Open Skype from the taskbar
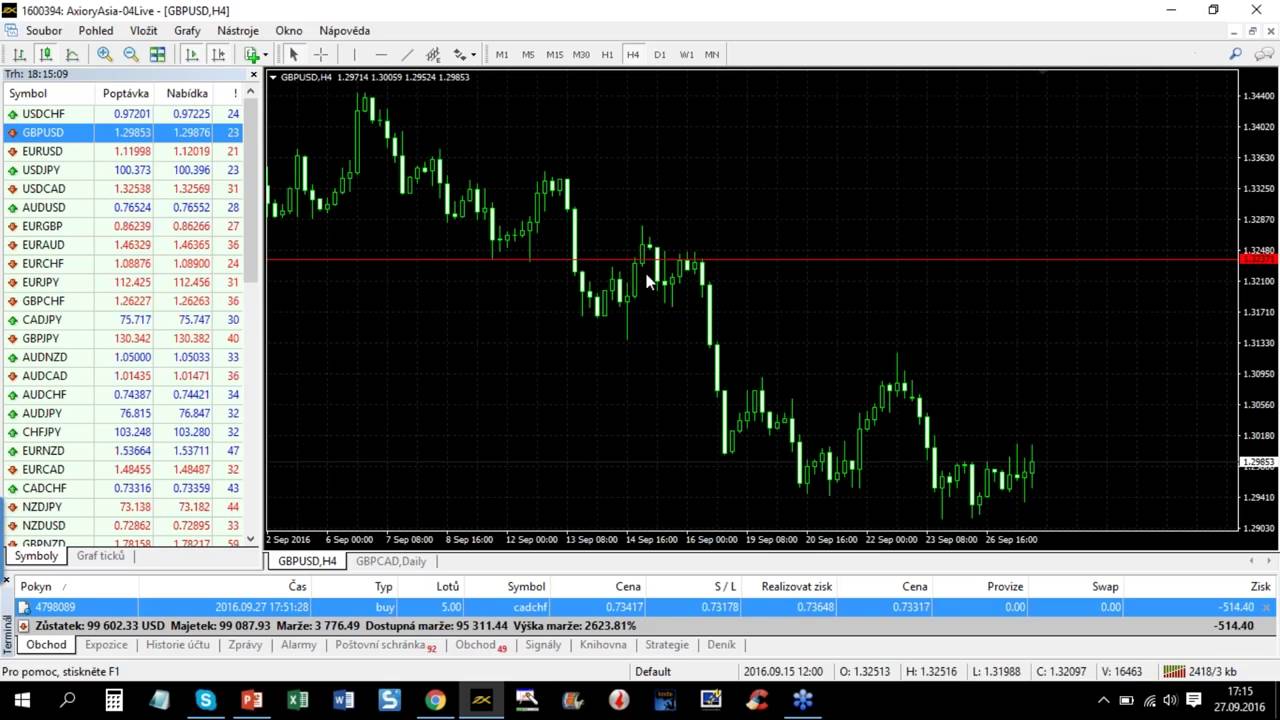 pos(205,700)
